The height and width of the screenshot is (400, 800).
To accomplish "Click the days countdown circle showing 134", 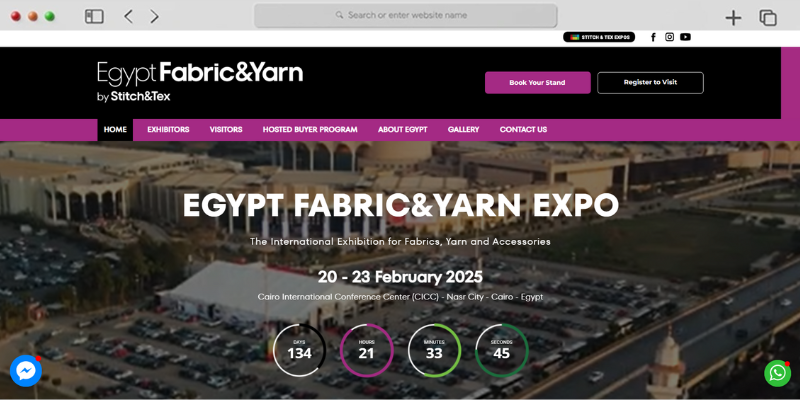I will point(299,350).
